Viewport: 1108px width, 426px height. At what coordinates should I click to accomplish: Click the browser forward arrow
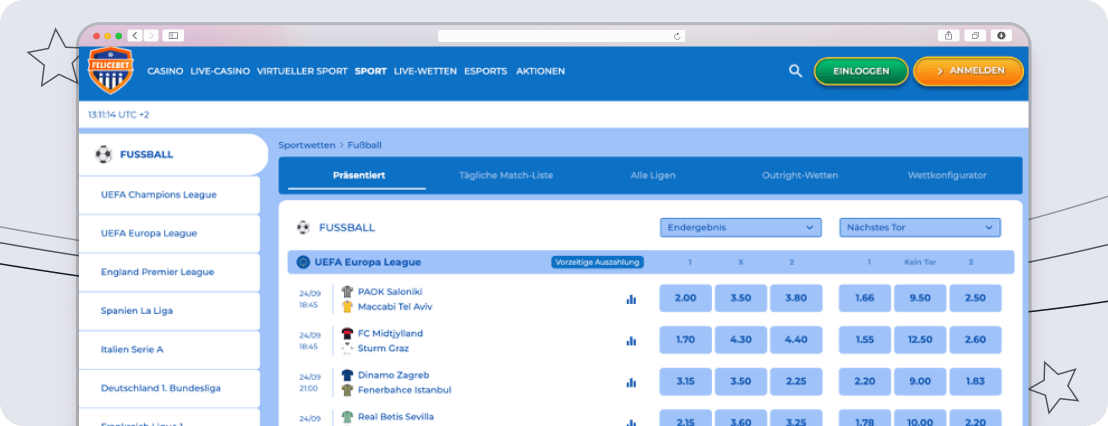click(x=151, y=35)
